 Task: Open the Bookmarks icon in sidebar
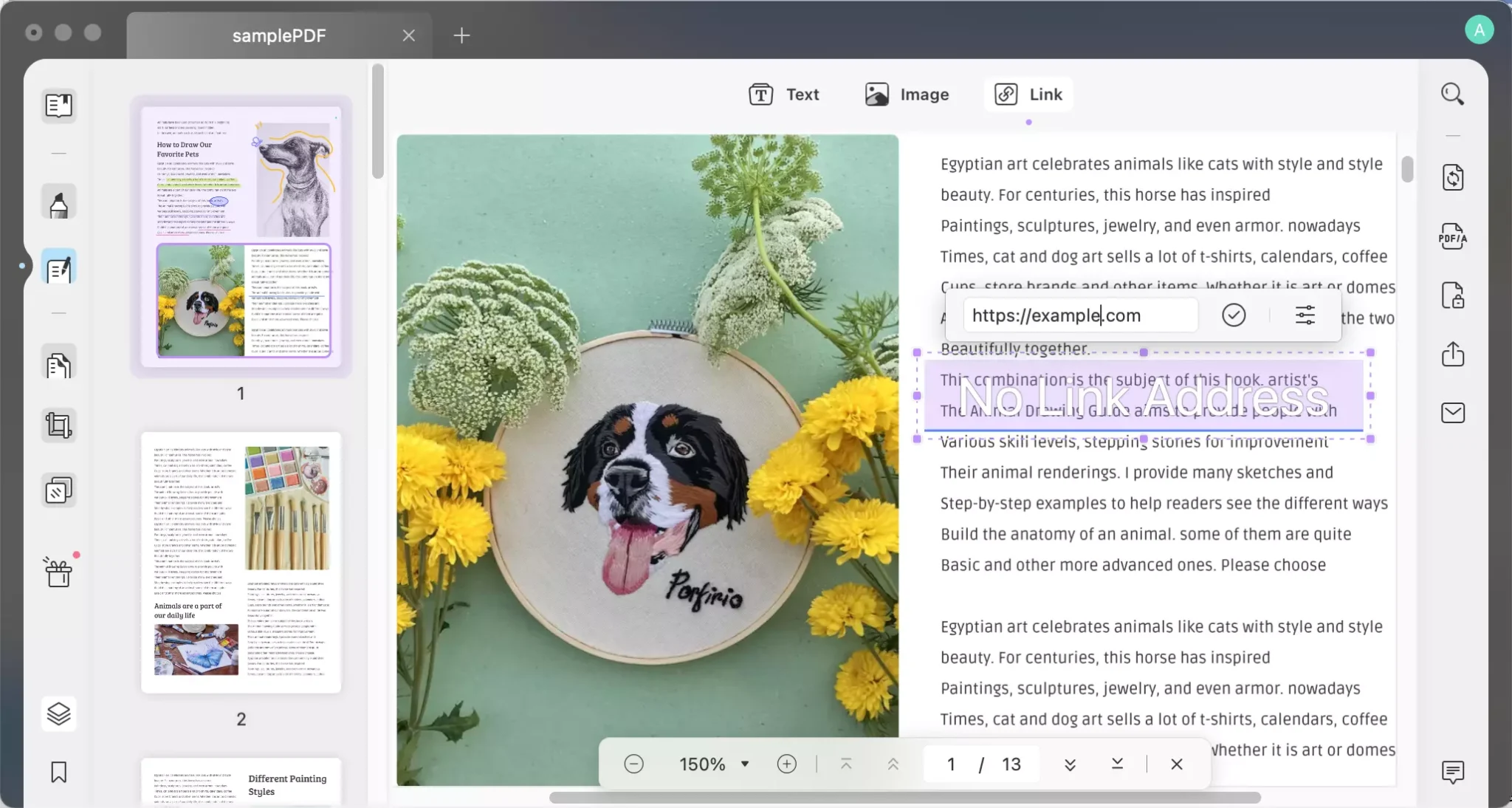58,772
